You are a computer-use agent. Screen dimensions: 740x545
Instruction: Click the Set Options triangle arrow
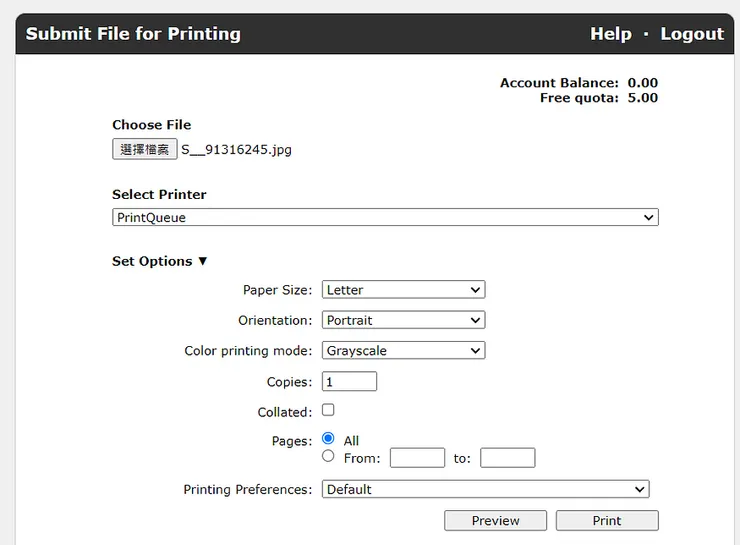point(202,261)
